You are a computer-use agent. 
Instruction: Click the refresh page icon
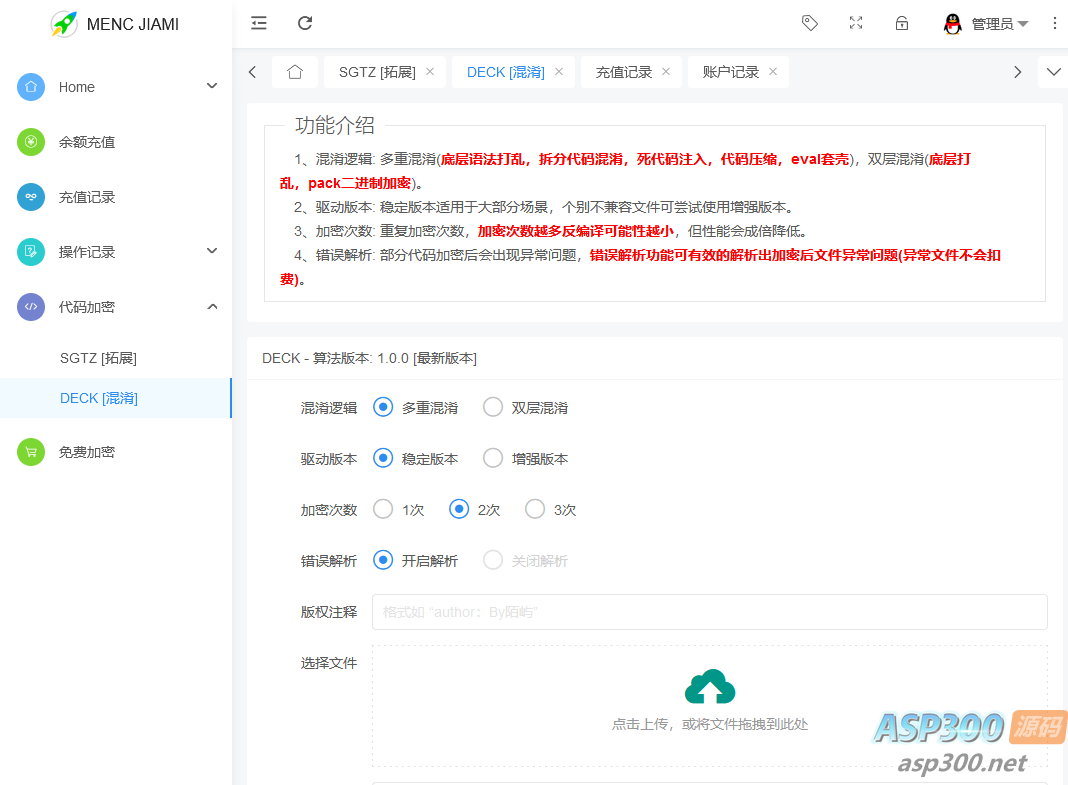304,23
